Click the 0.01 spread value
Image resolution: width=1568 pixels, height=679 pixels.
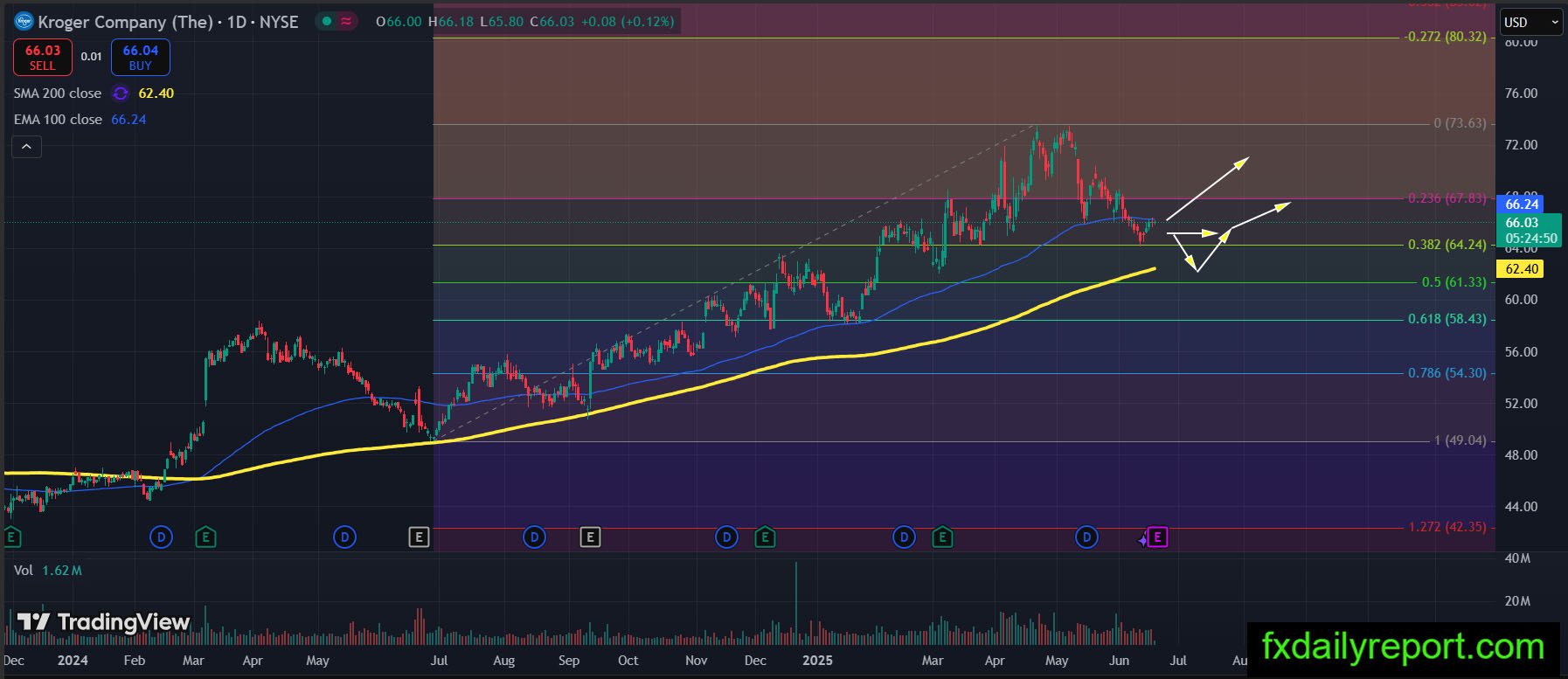(x=92, y=57)
